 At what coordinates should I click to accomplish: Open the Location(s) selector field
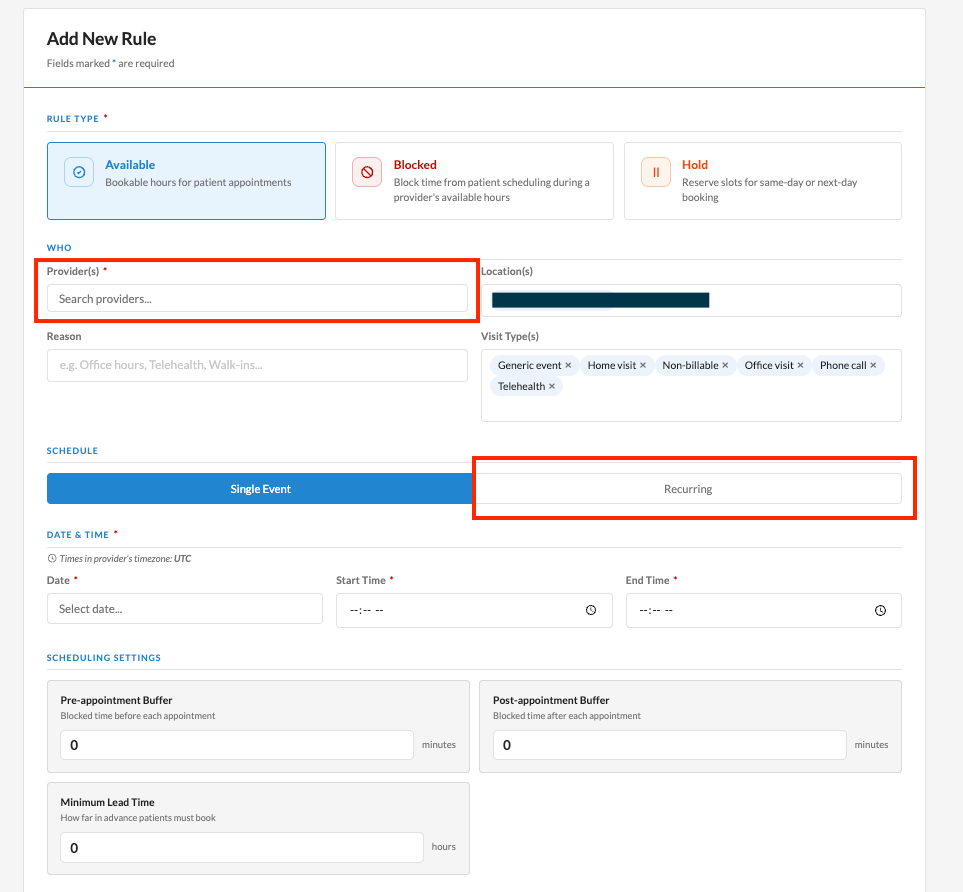pyautogui.click(x=691, y=300)
